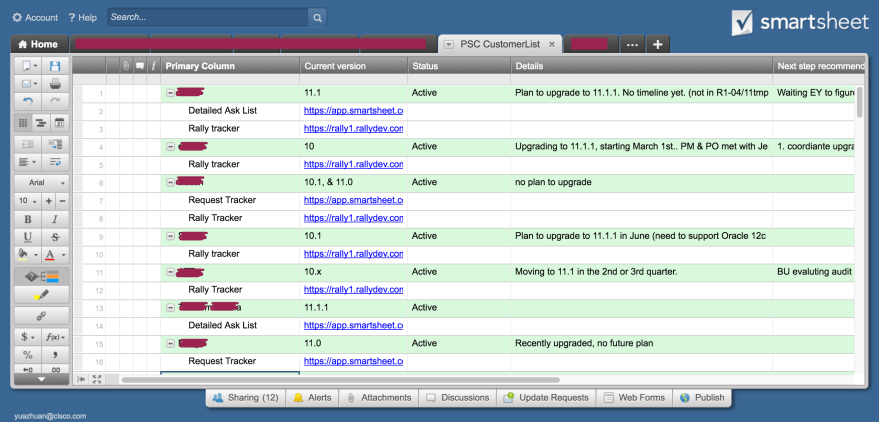The height and width of the screenshot is (422, 879).
Task: Apply red text color
Action: pos(50,255)
